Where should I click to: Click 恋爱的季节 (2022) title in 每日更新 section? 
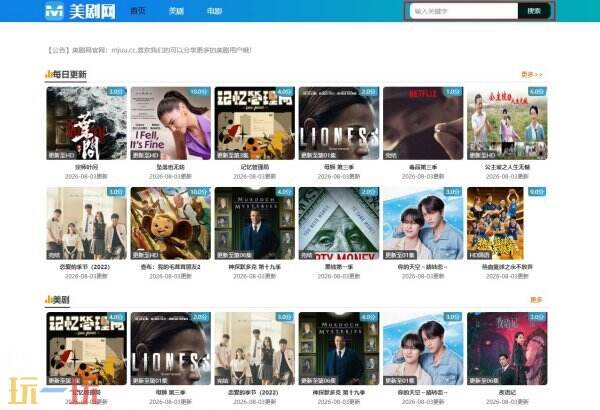point(85,267)
